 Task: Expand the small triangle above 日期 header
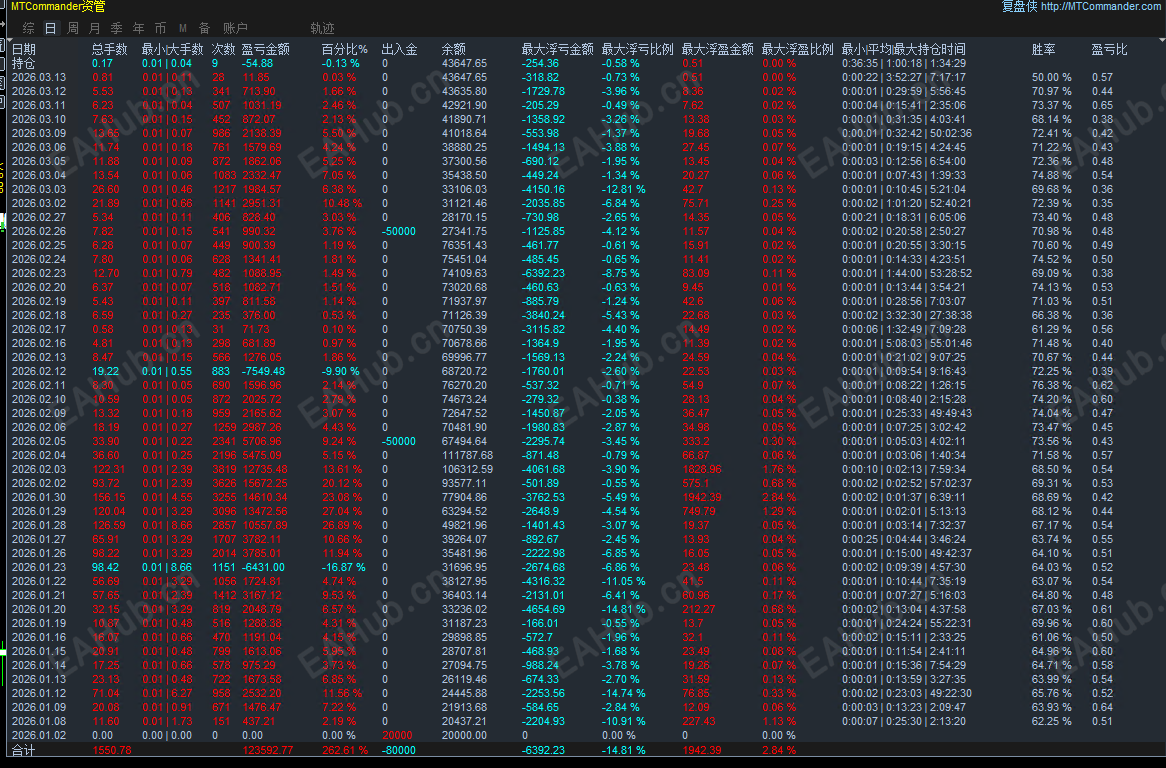pos(10,40)
